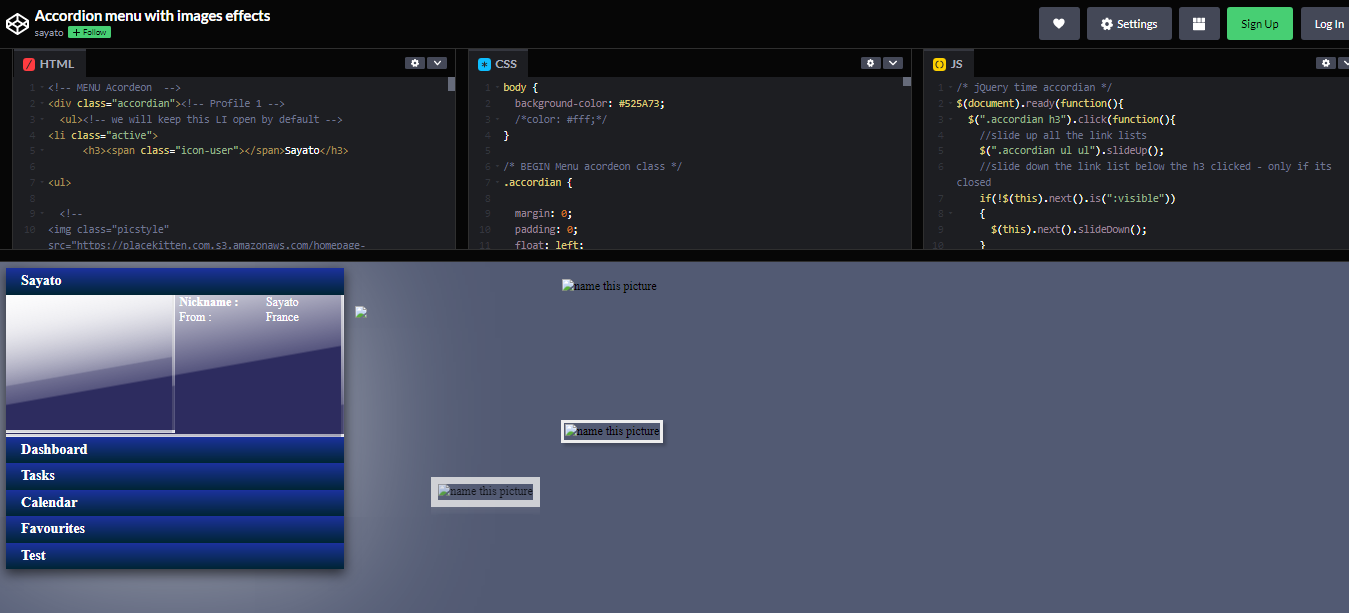Click the Sign Up button
Image resolution: width=1349 pixels, height=613 pixels.
tap(1259, 23)
